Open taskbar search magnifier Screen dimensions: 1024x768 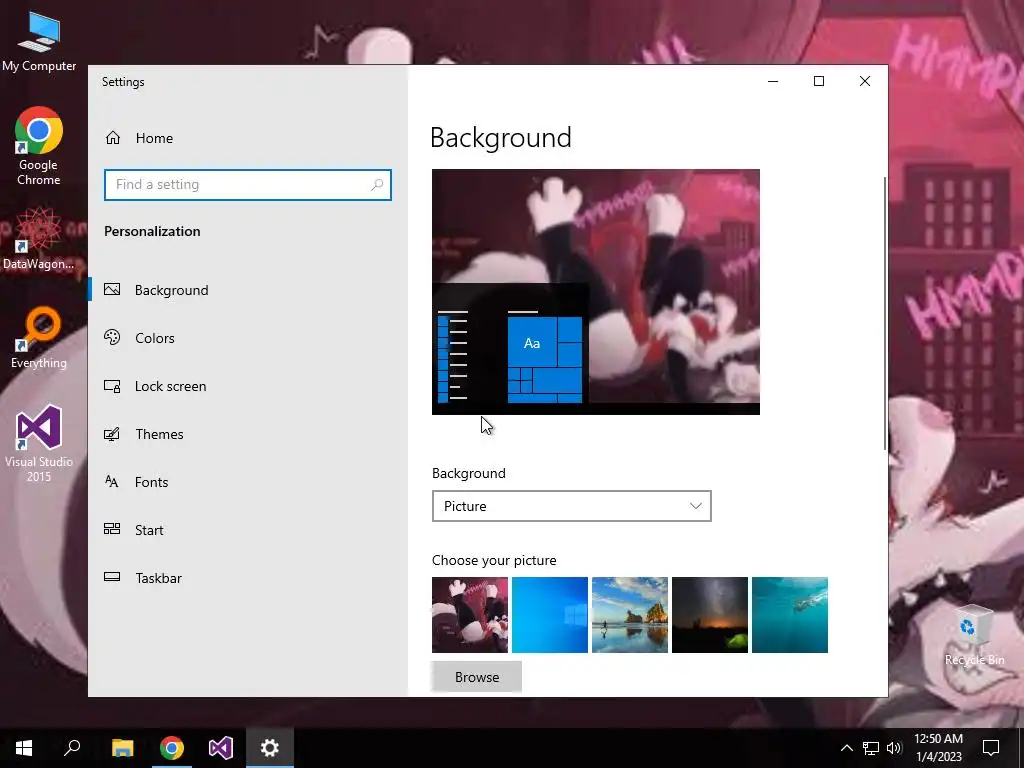pos(72,748)
